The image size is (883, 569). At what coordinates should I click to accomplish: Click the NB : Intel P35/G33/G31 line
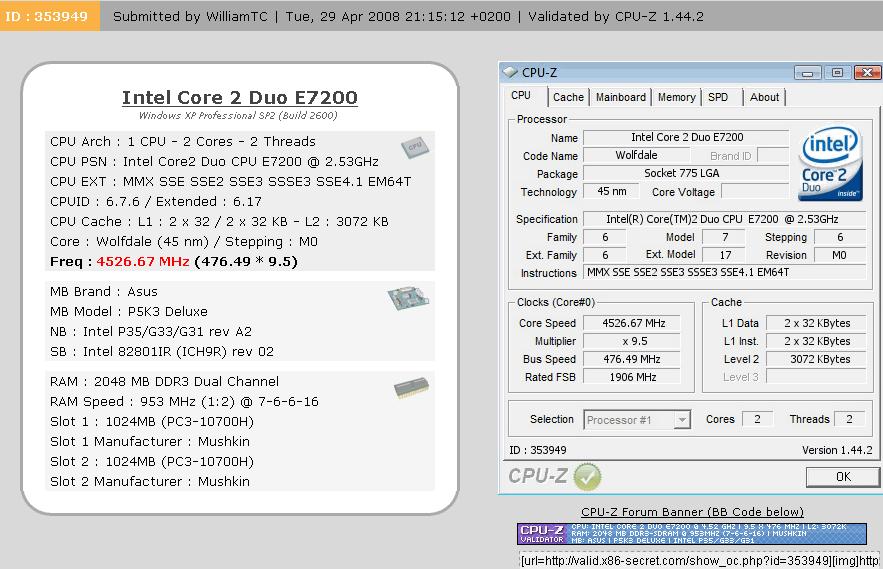click(x=151, y=332)
